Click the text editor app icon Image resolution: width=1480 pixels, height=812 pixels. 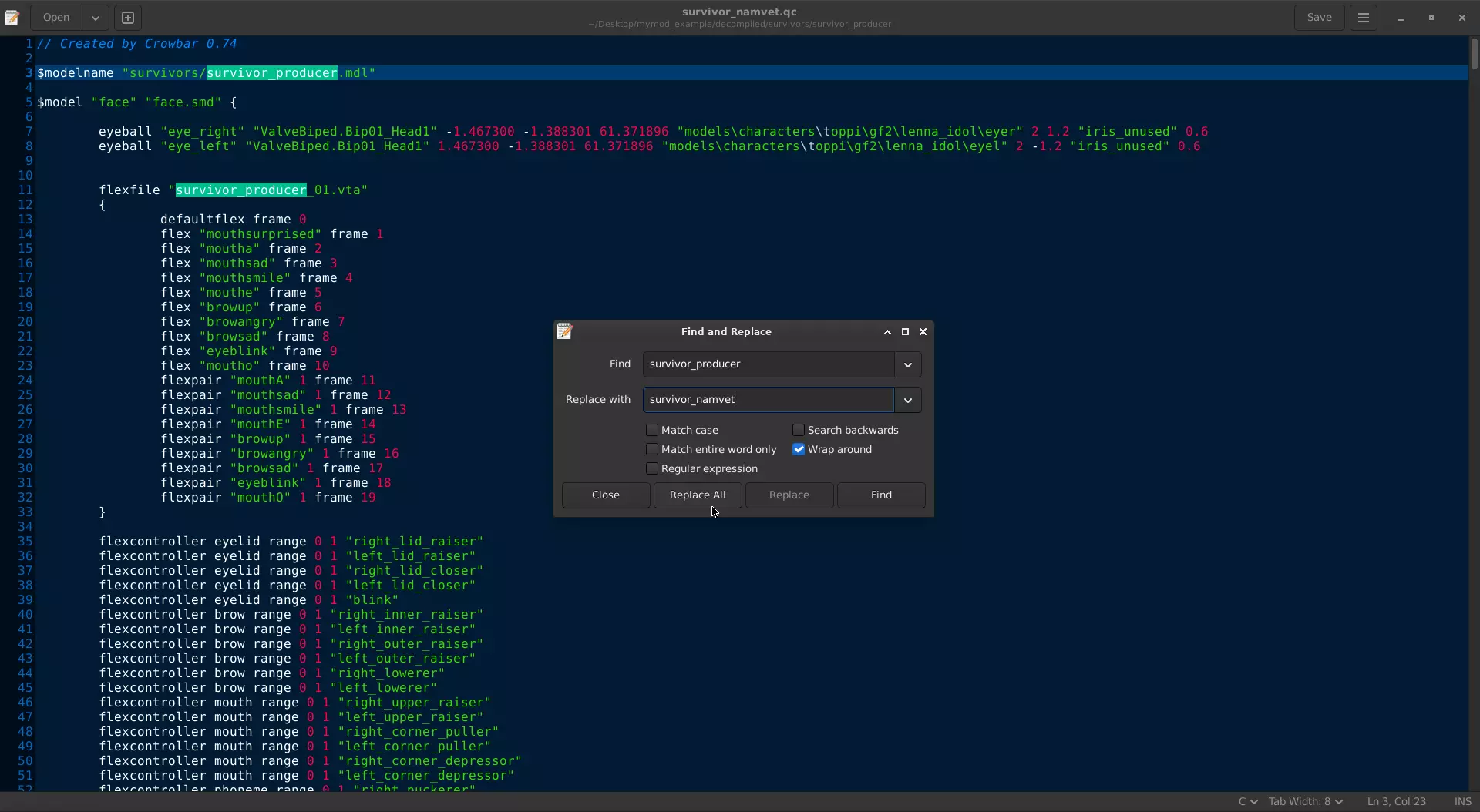coord(12,18)
